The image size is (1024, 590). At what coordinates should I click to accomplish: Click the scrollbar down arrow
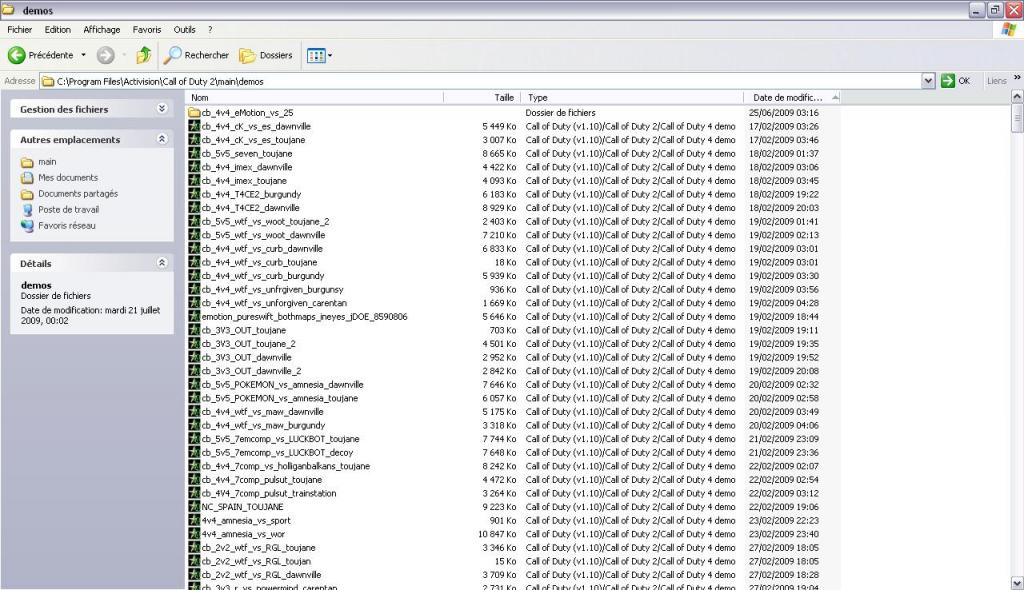coord(1017,583)
